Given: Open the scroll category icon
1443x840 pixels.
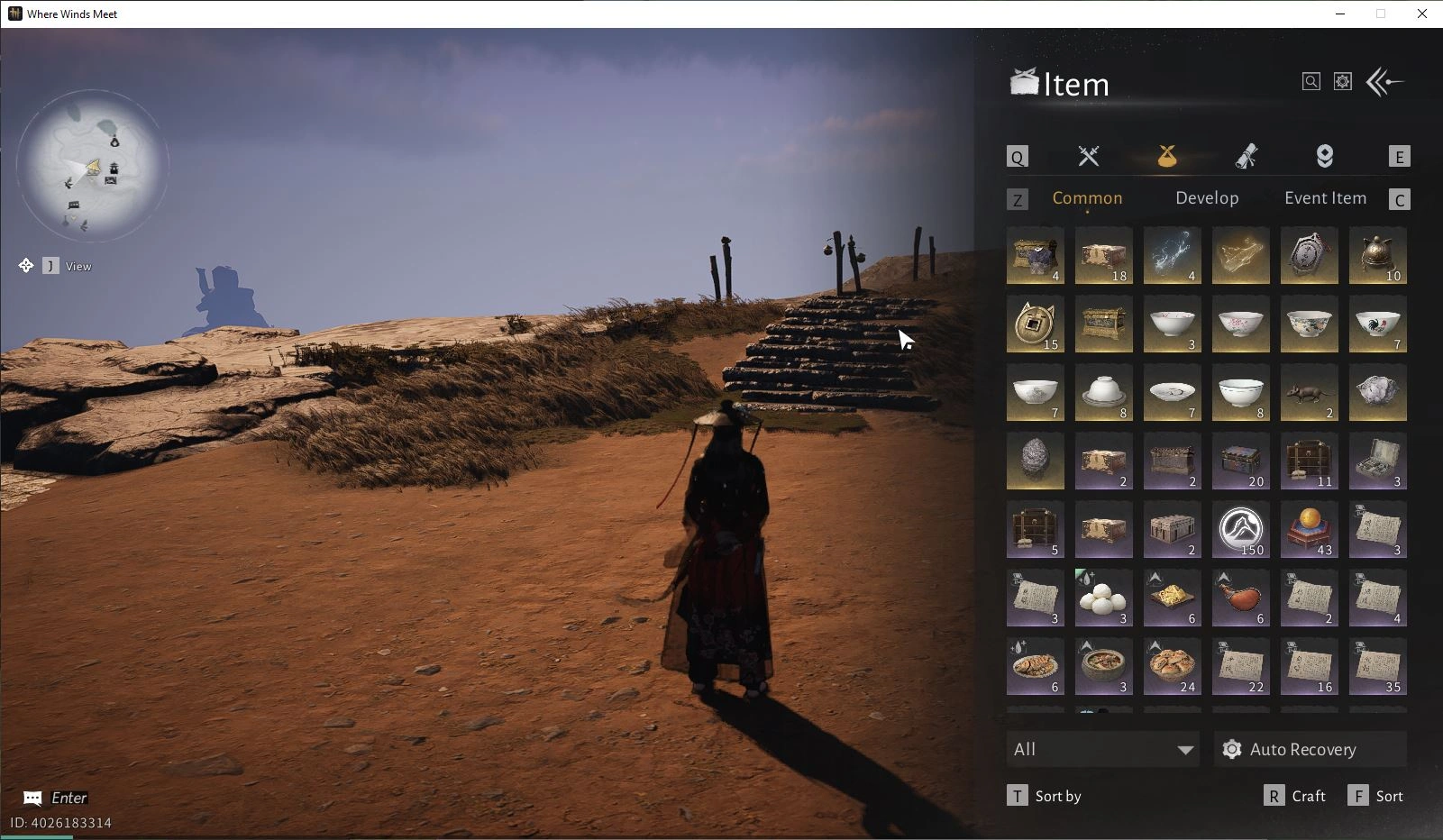Looking at the screenshot, I should [1246, 157].
